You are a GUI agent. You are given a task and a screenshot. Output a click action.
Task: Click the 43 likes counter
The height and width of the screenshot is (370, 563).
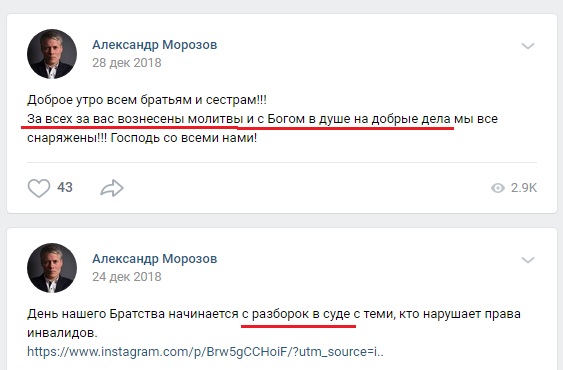(x=65, y=188)
